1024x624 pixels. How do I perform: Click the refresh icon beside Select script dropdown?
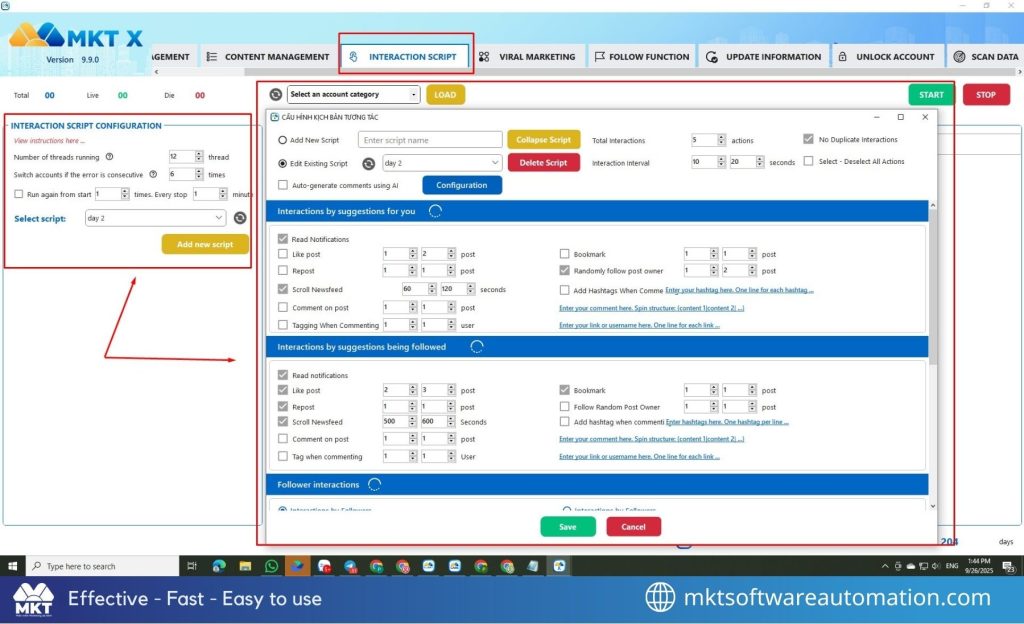[x=240, y=218]
